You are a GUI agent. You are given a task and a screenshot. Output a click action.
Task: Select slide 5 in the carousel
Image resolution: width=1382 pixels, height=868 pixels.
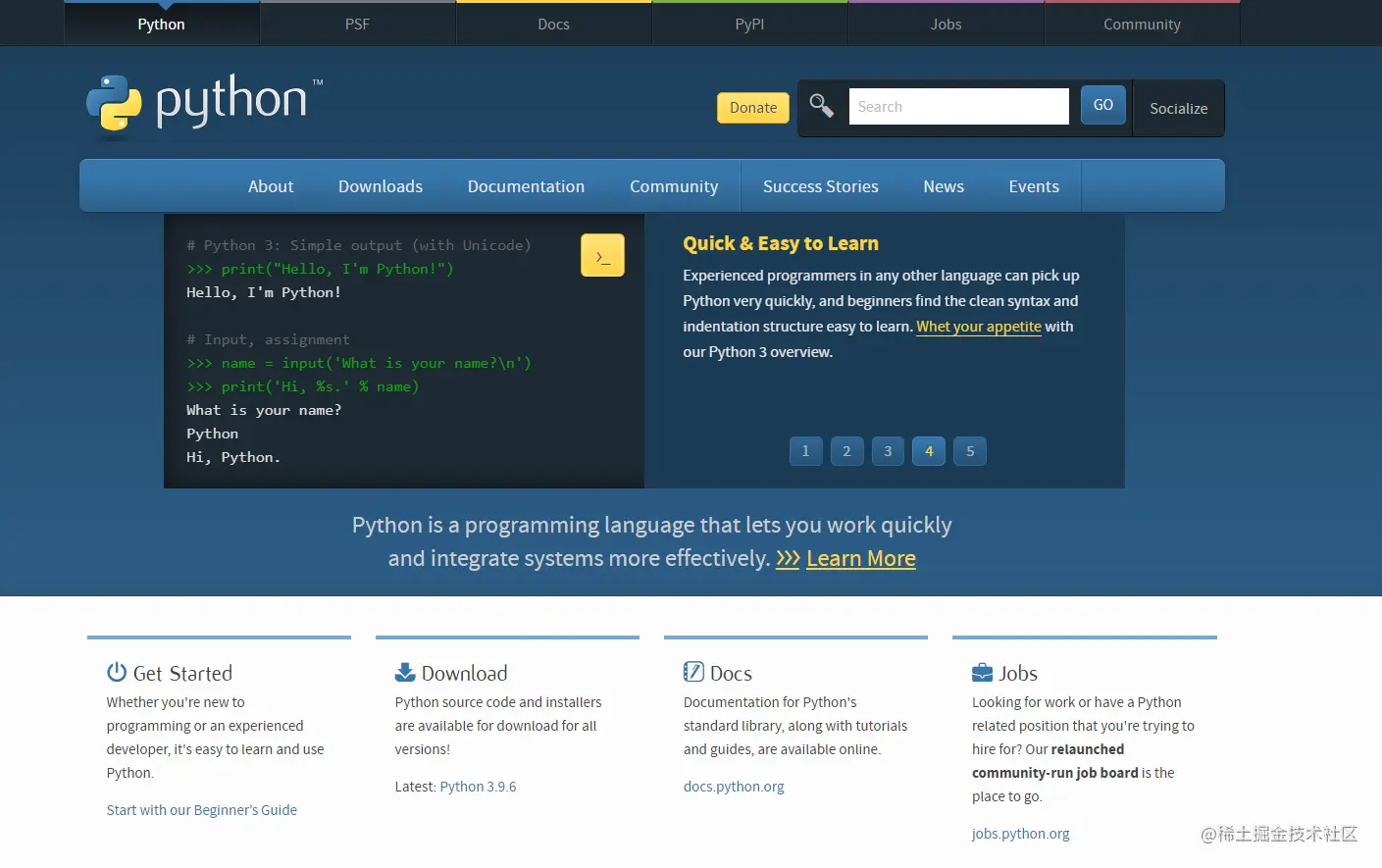[x=970, y=451]
